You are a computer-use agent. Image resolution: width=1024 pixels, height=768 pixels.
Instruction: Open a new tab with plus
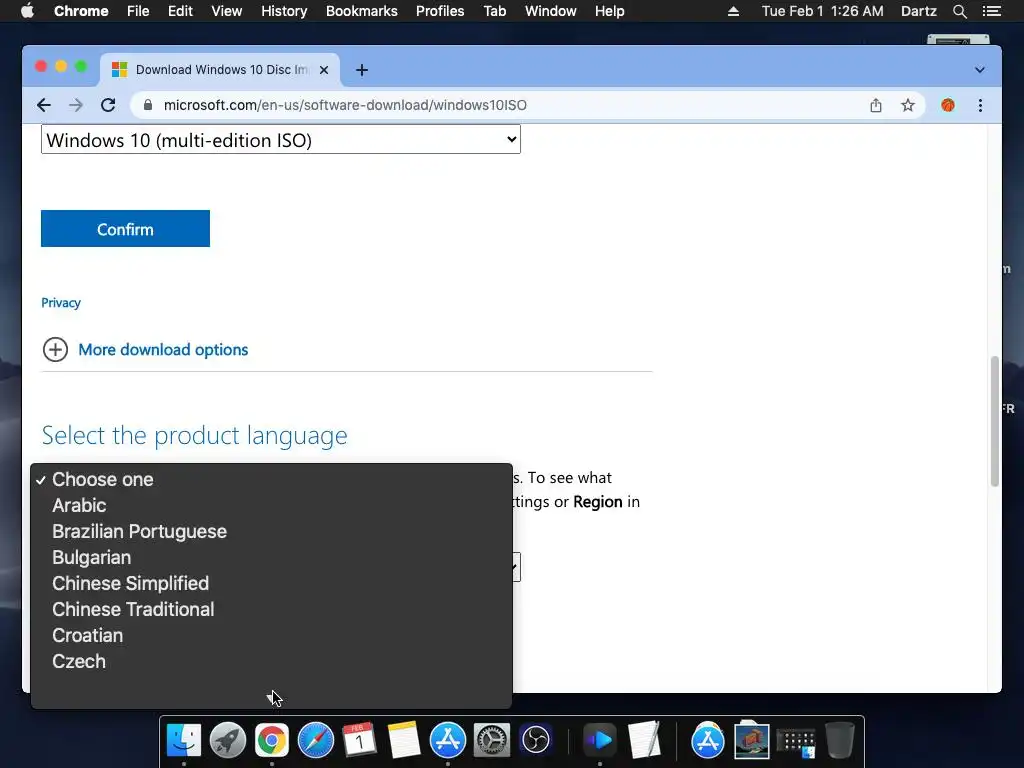(x=362, y=70)
